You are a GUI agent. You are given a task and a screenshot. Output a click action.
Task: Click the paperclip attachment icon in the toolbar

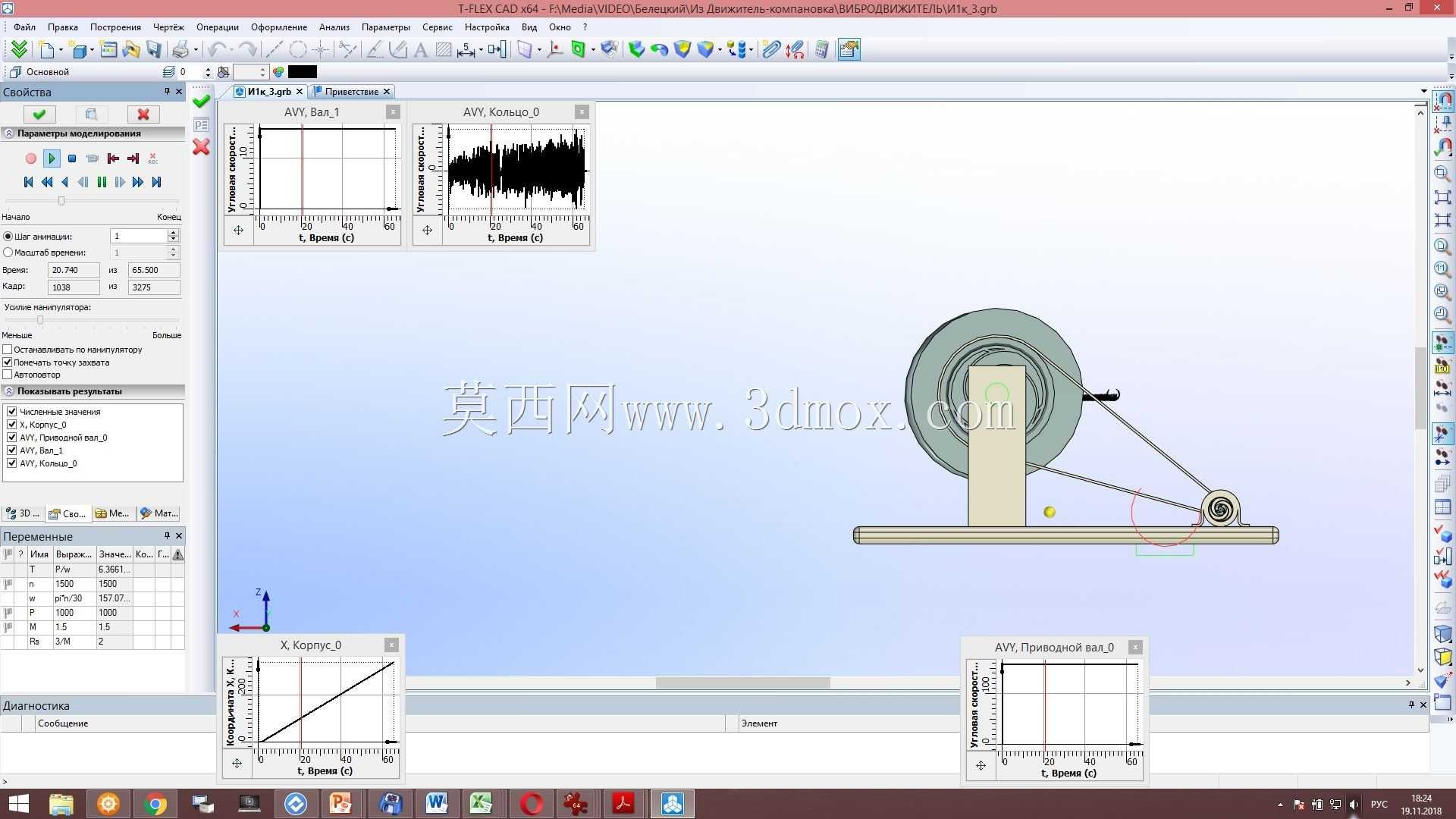(x=771, y=50)
